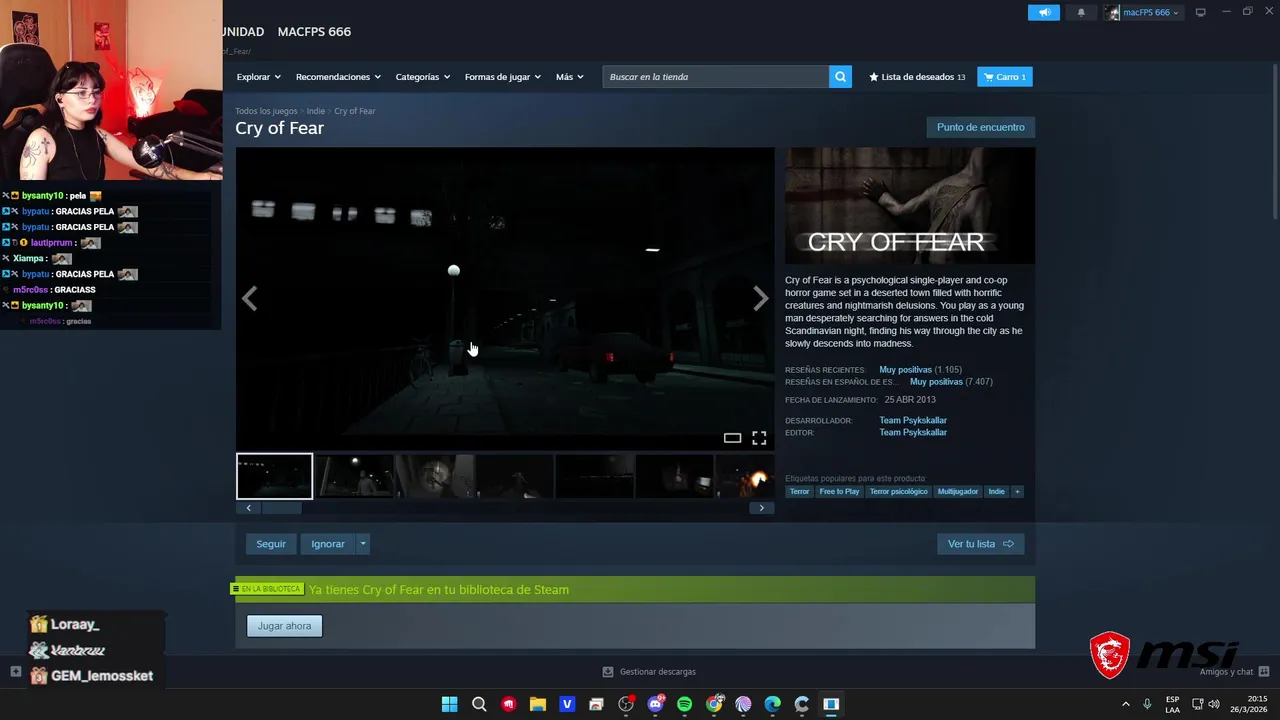Screen dimensions: 1280x720
Task: Enter fullscreen on the media viewer
Action: 759,438
